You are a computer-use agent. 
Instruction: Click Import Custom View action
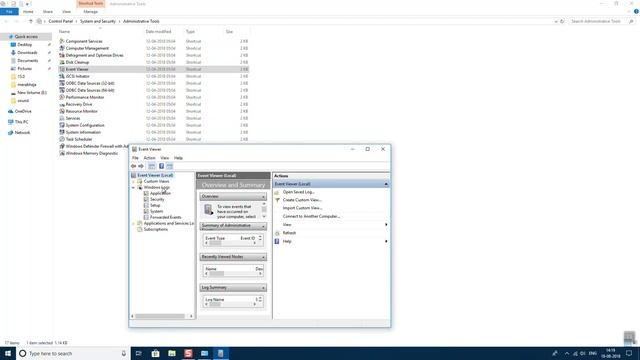click(x=302, y=208)
